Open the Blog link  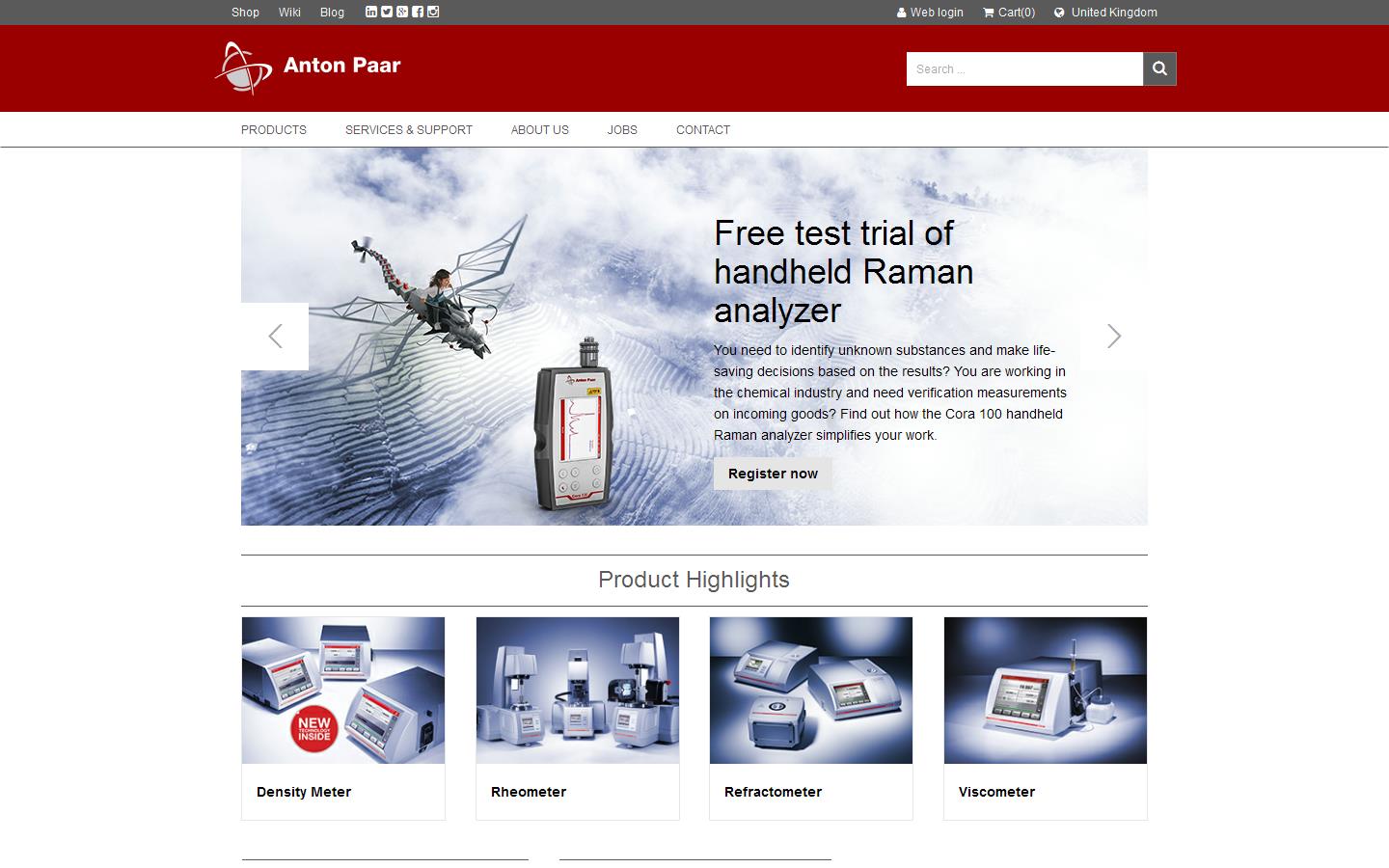click(332, 13)
